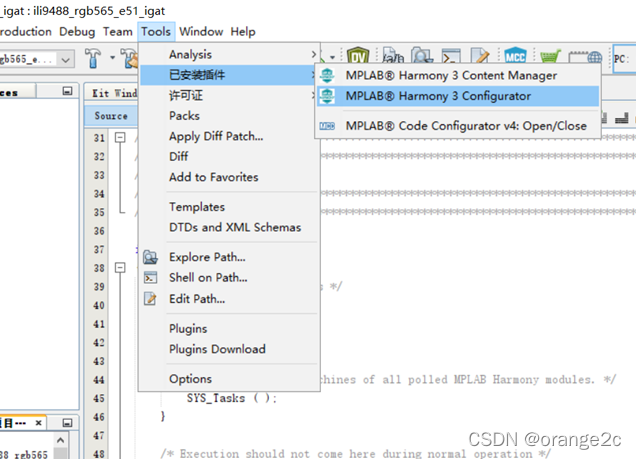The width and height of the screenshot is (636, 459).
Task: Select Packs menu entry
Action: 229,116
